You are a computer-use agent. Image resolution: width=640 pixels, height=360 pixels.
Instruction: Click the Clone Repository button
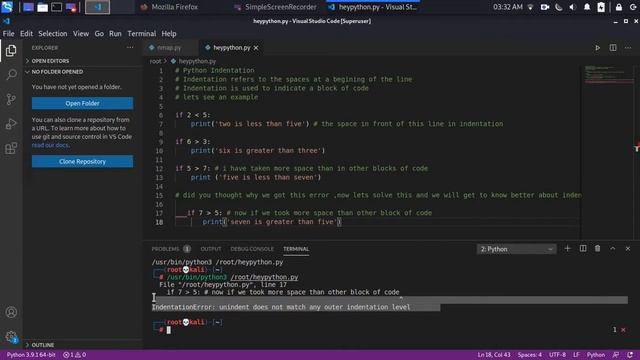(x=82, y=161)
